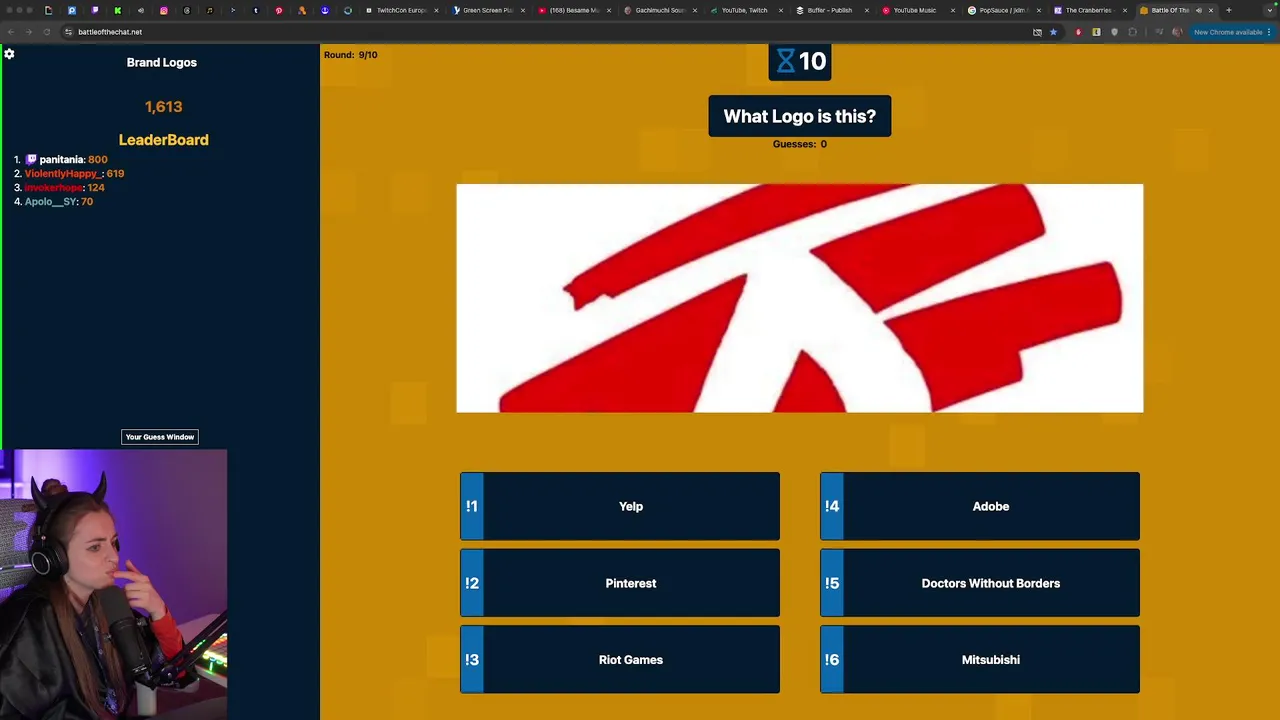Image resolution: width=1280 pixels, height=720 pixels.
Task: Switch to Buffer – Publish tab
Action: pyautogui.click(x=830, y=10)
